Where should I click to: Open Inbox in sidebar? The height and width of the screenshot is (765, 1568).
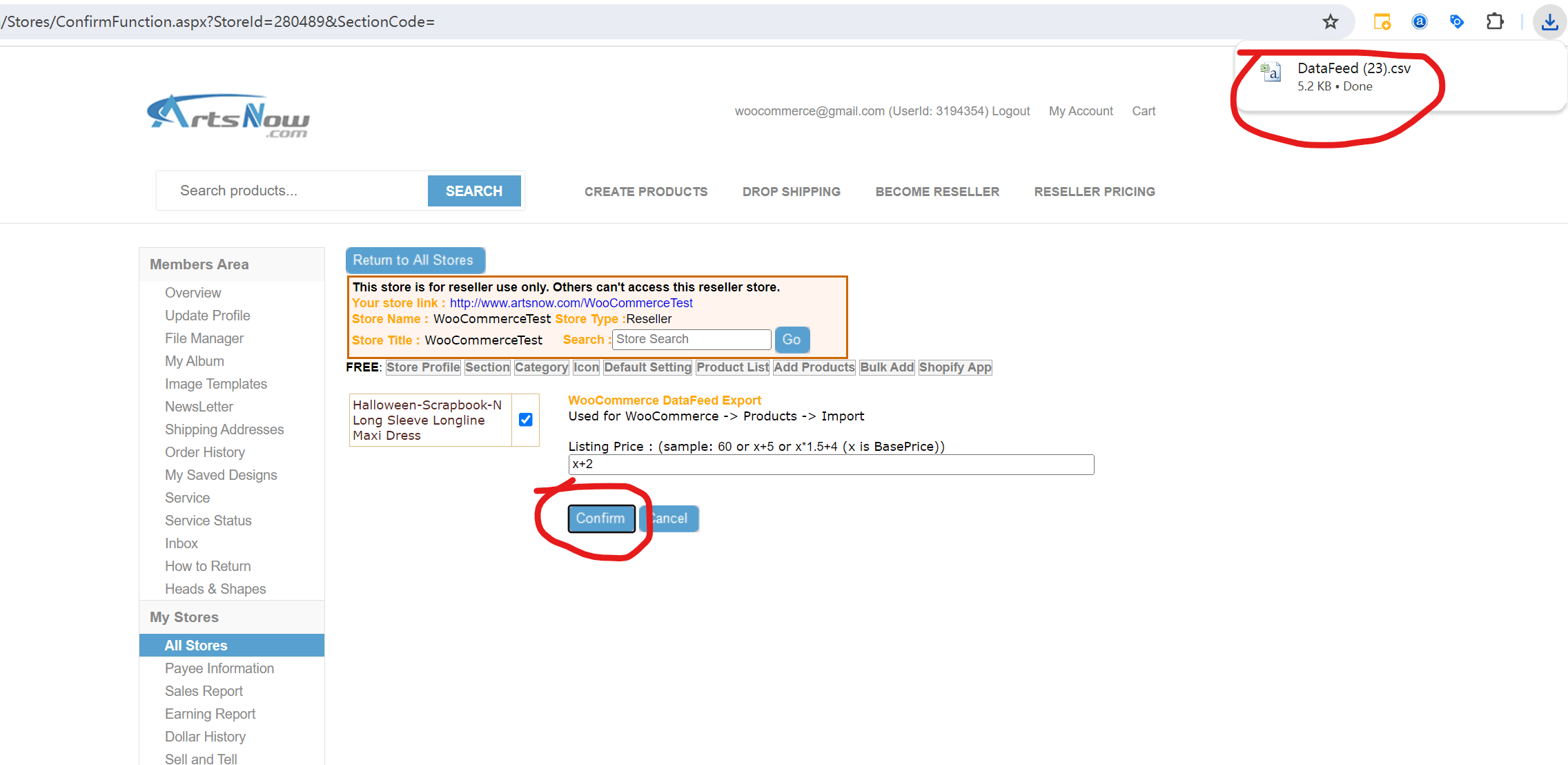pos(182,543)
